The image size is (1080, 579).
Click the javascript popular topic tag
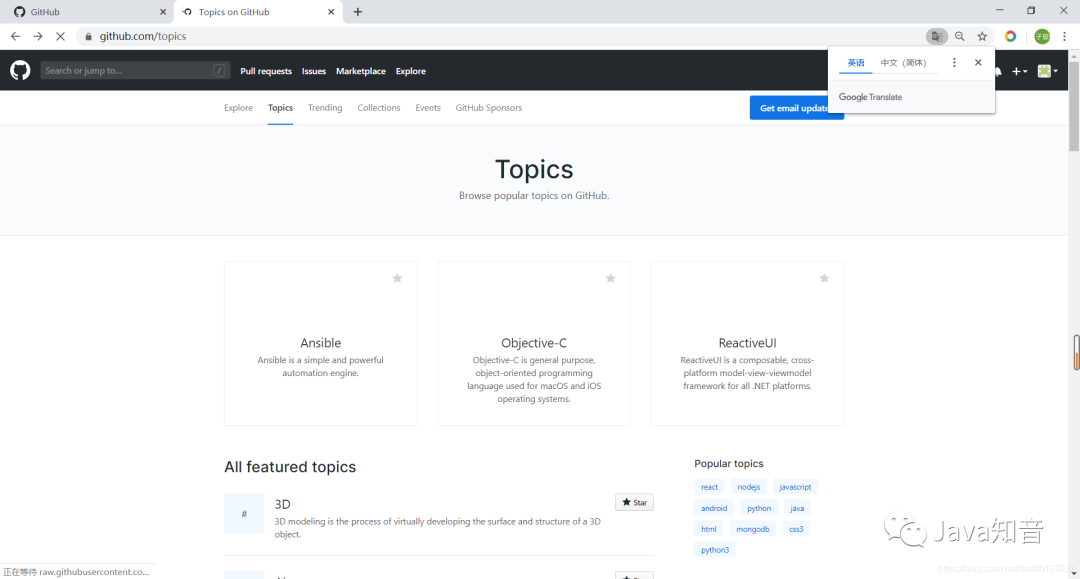(x=795, y=487)
